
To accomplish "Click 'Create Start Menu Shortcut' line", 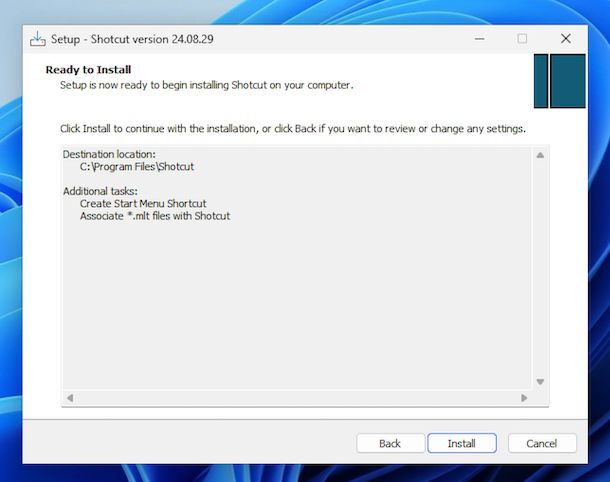I will click(x=143, y=203).
